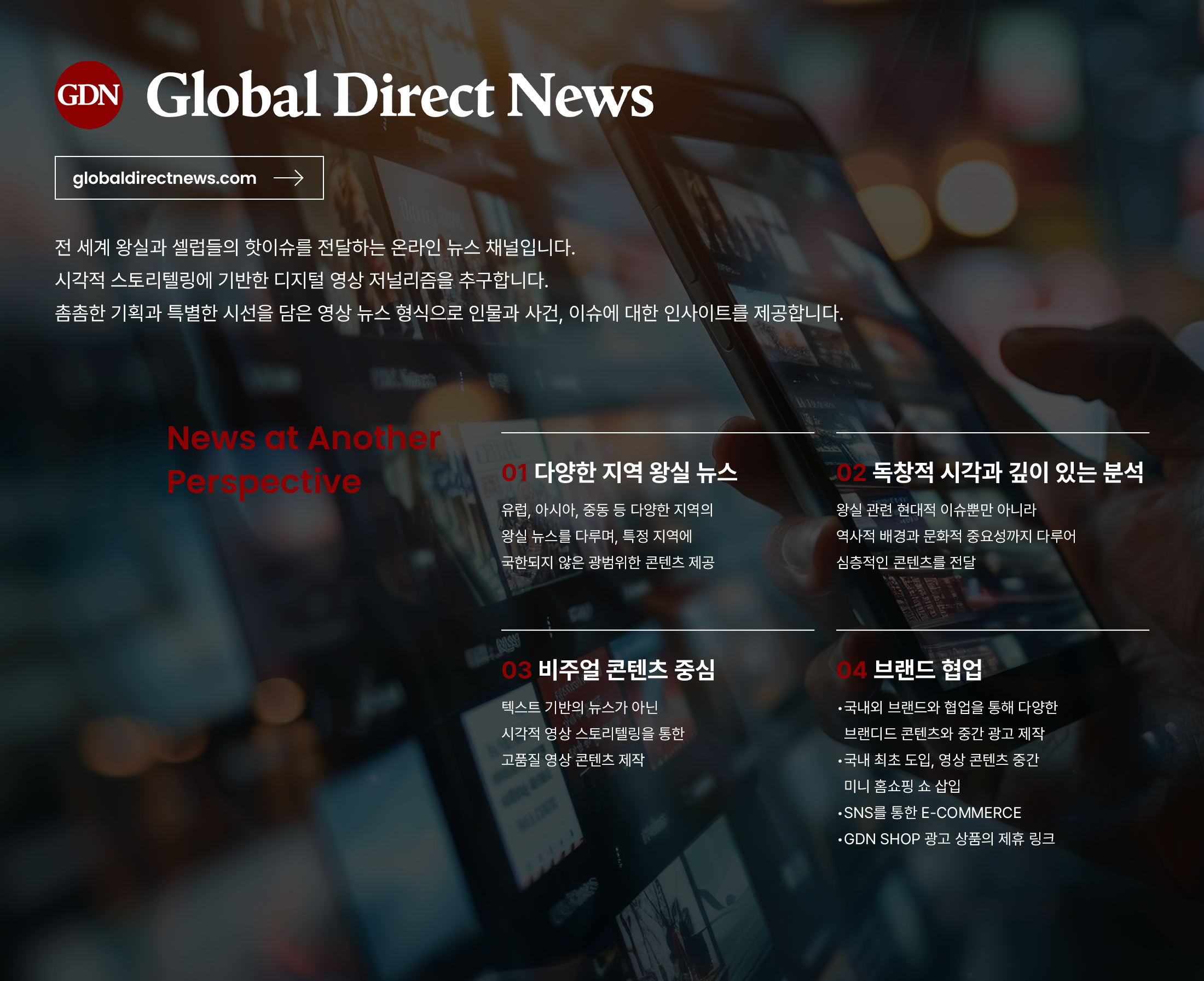The image size is (1204, 981).
Task: Click the red number 01
Action: (514, 473)
